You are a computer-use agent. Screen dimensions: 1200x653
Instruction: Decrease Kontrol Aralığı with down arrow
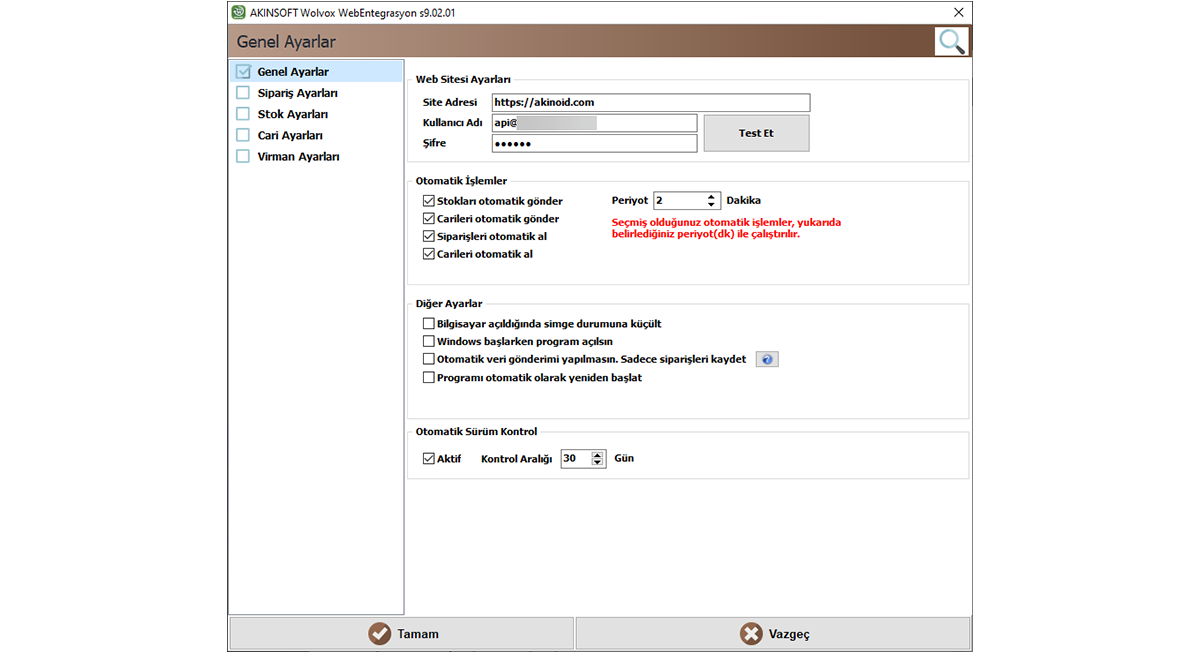click(x=598, y=463)
